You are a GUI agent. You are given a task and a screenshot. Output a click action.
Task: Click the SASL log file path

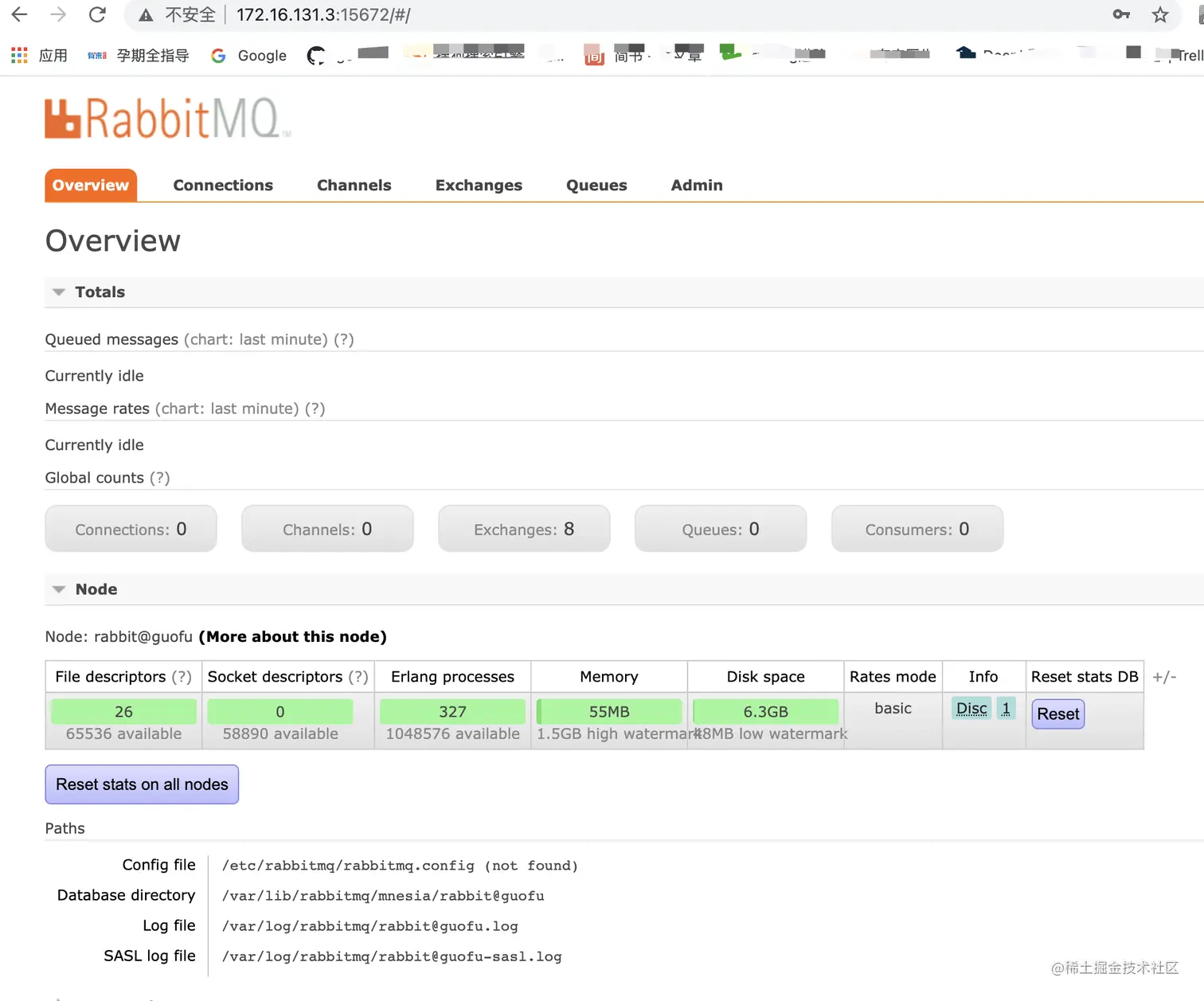tap(392, 956)
